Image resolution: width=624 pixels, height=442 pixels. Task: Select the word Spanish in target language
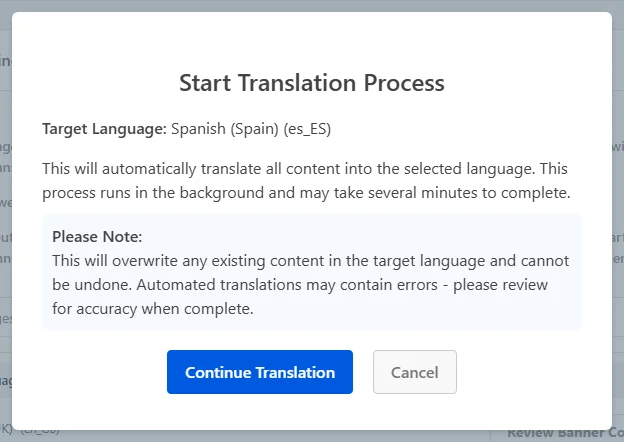click(198, 129)
